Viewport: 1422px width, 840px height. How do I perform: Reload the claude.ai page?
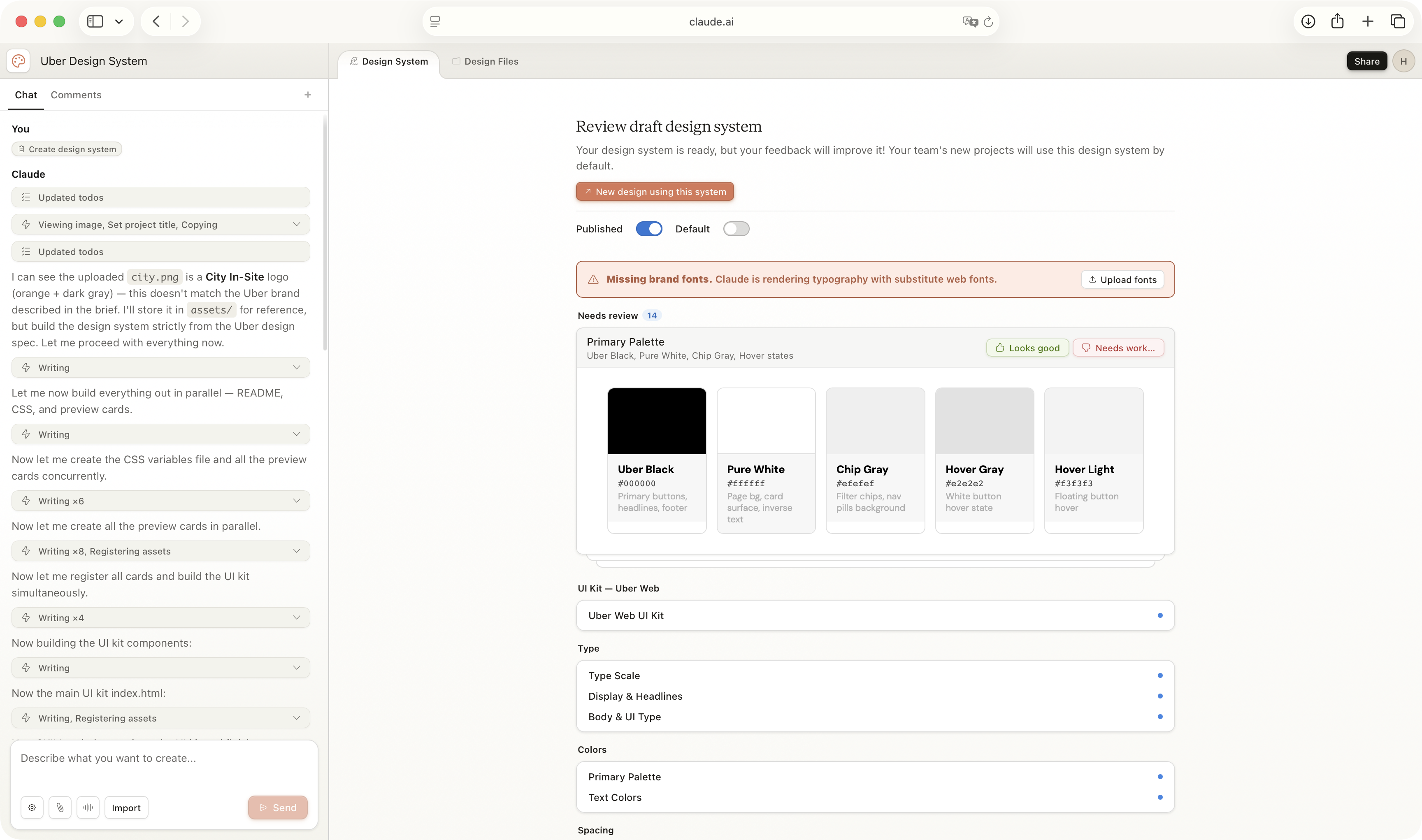tap(988, 21)
